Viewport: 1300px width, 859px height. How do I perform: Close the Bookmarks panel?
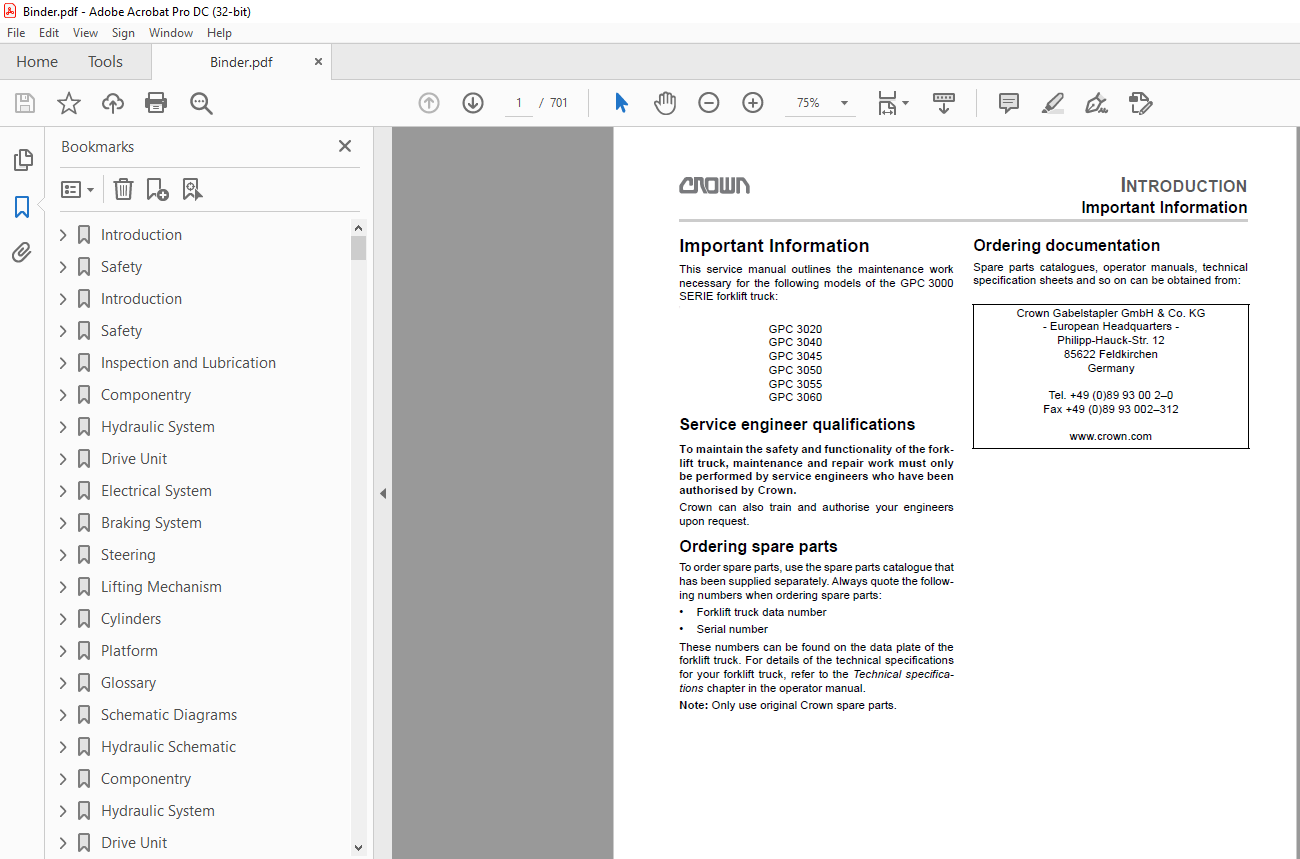pos(345,146)
